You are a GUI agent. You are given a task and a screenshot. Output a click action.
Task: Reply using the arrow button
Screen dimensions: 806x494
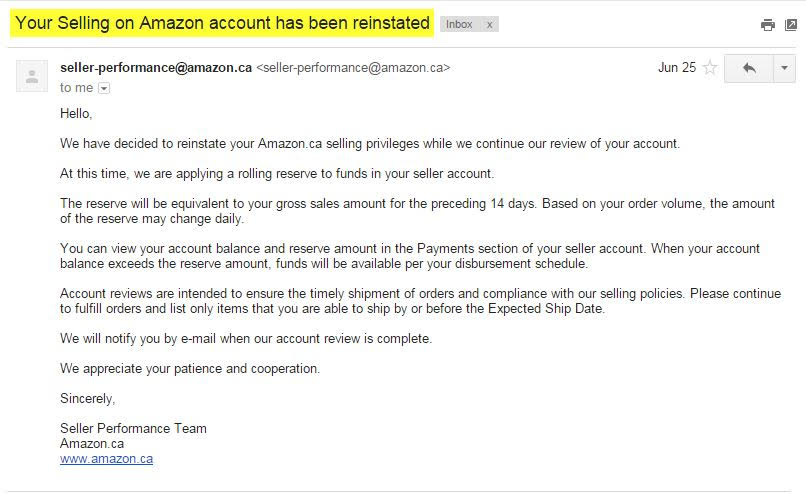click(x=749, y=68)
